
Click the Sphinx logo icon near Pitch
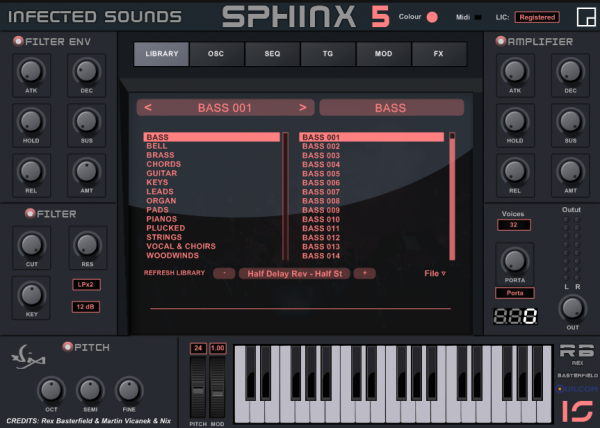28,357
